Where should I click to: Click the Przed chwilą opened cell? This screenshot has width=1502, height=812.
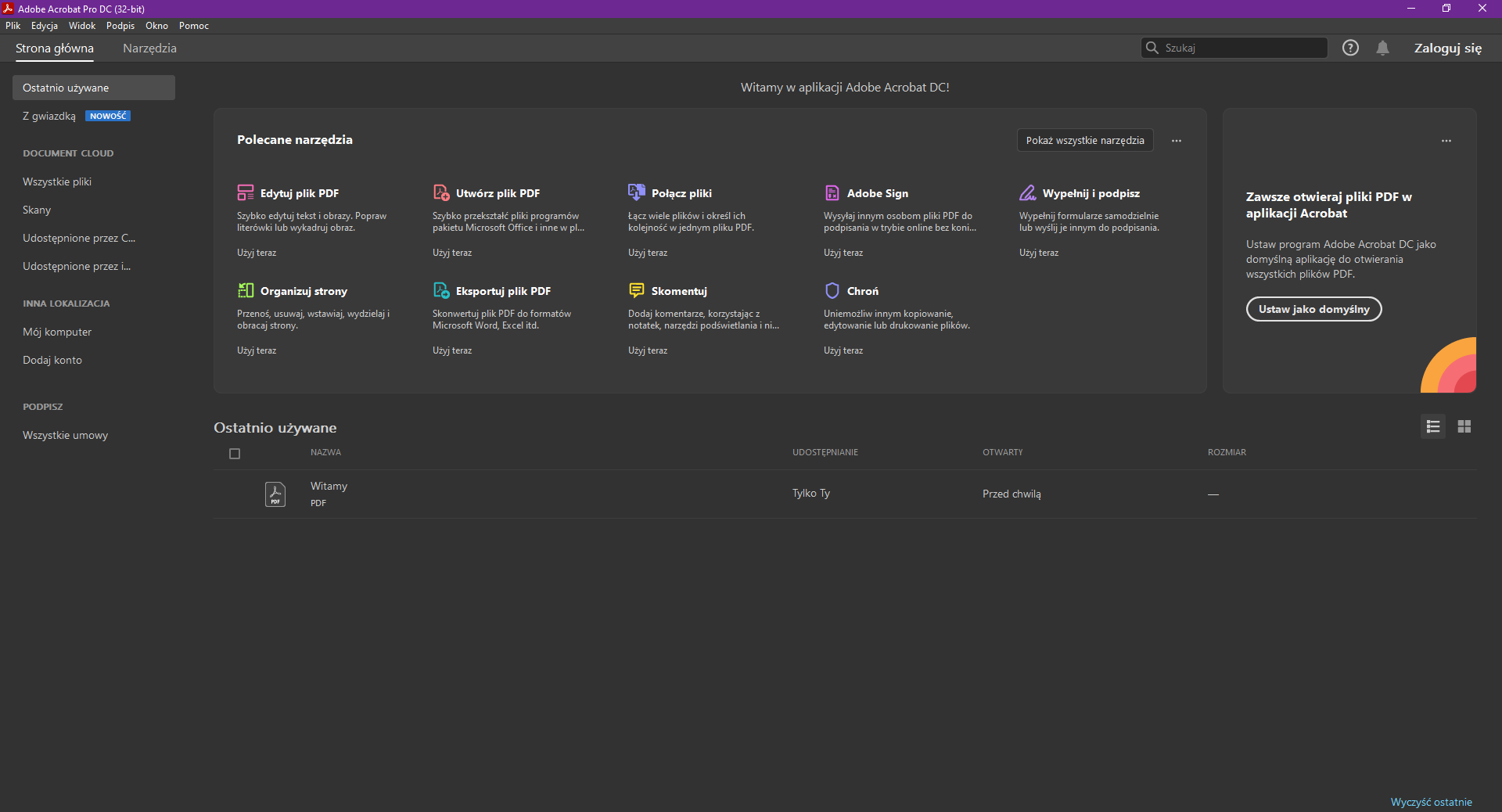pos(1012,494)
